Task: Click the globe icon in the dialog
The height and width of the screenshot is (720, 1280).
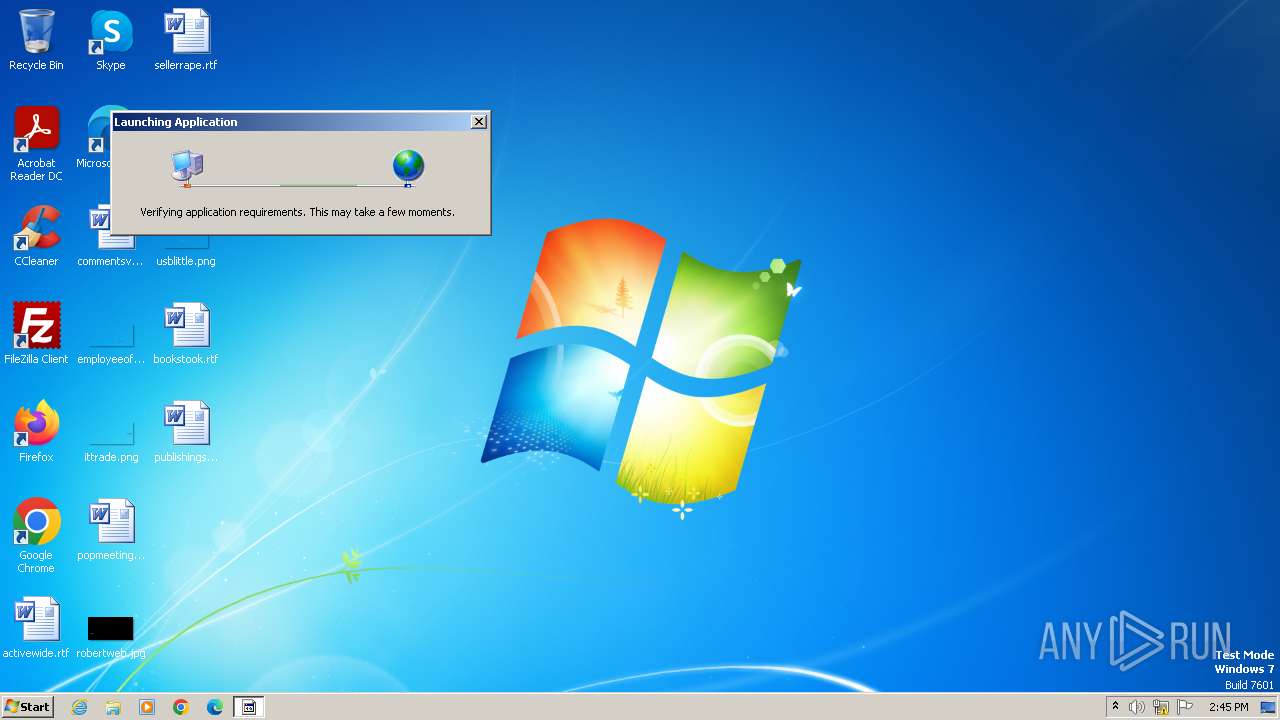Action: point(408,167)
